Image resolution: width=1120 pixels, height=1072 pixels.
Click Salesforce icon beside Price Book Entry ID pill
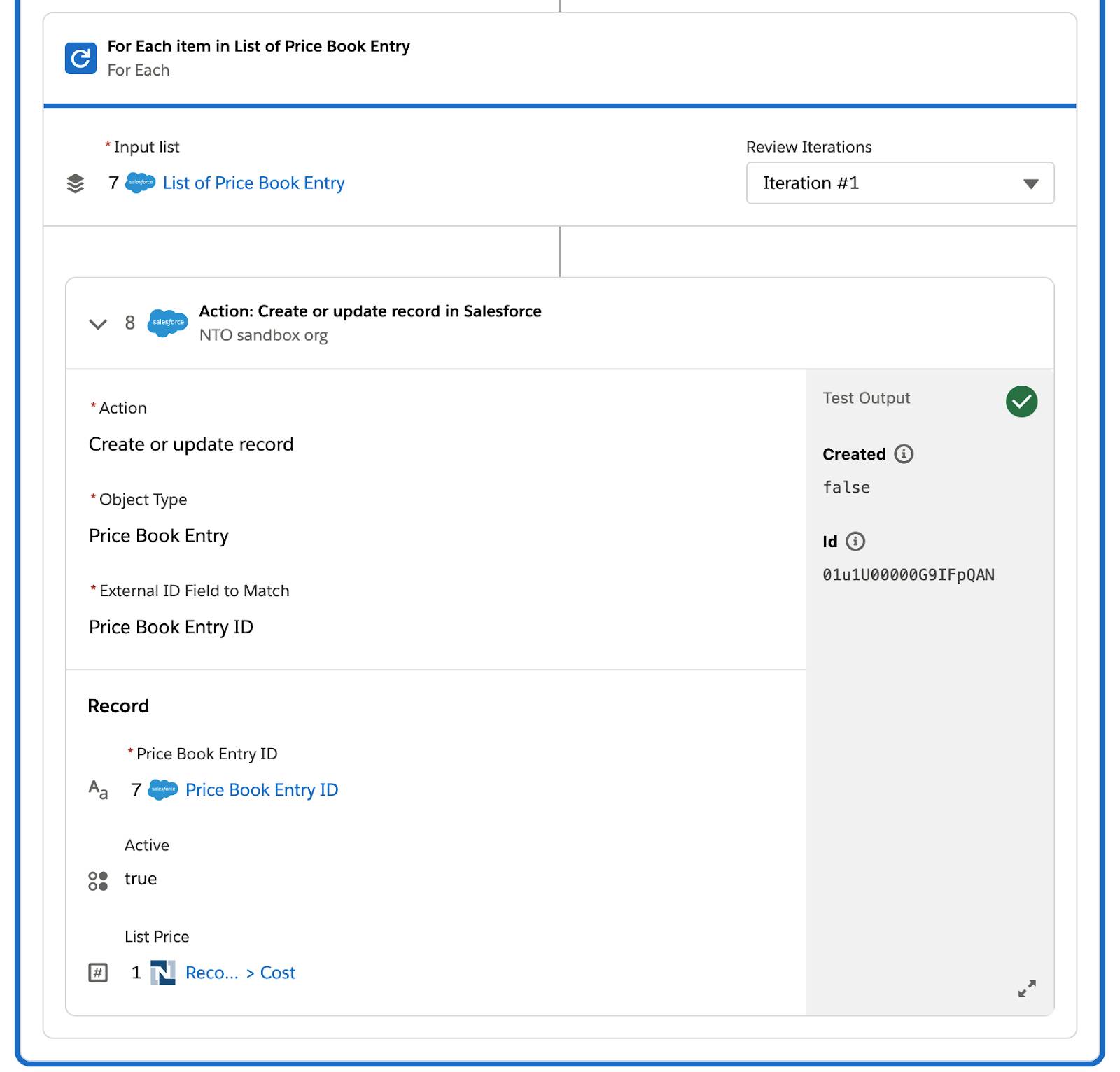click(163, 789)
